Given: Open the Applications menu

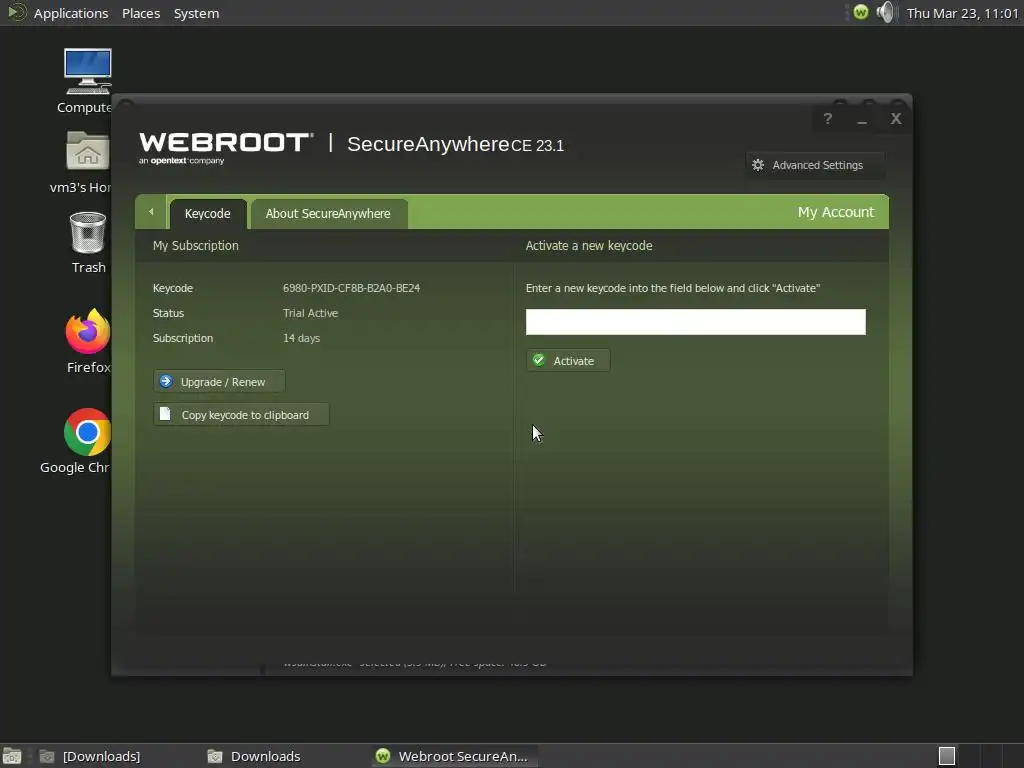Looking at the screenshot, I should pyautogui.click(x=71, y=13).
